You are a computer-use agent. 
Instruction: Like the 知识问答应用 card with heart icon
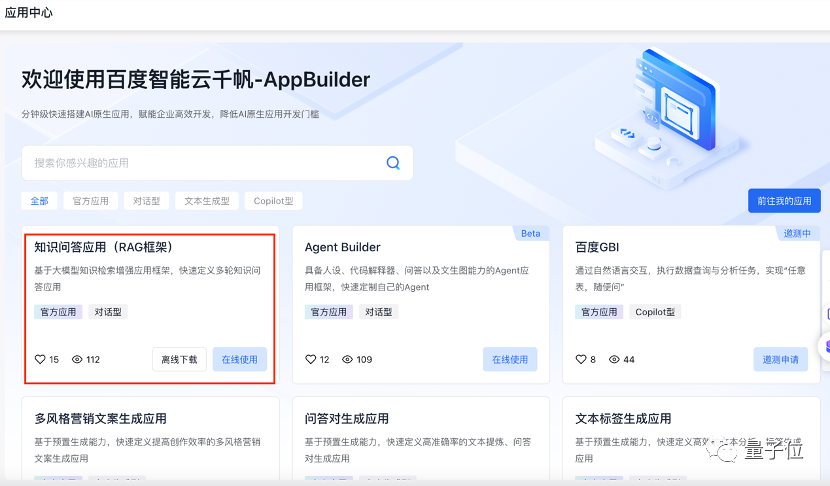pyautogui.click(x=40, y=359)
